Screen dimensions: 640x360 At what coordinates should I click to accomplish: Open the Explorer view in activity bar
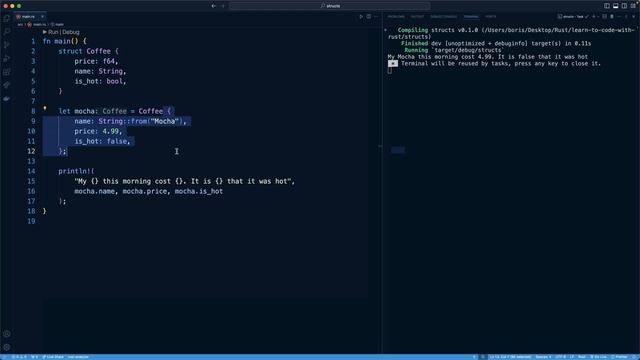click(7, 18)
